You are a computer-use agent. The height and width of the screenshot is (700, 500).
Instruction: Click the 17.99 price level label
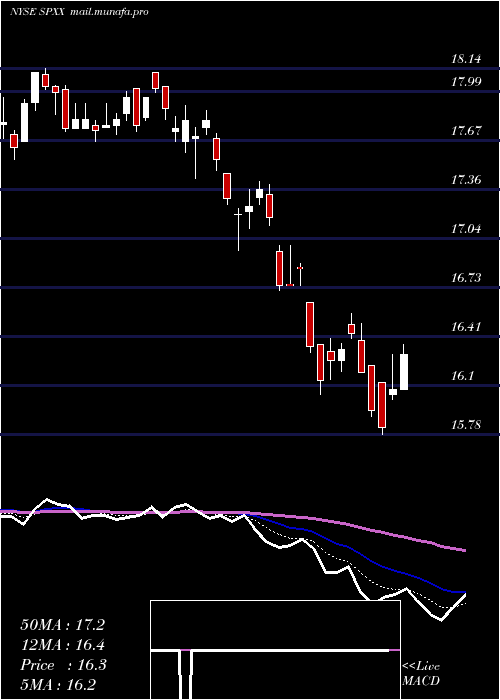pyautogui.click(x=466, y=82)
